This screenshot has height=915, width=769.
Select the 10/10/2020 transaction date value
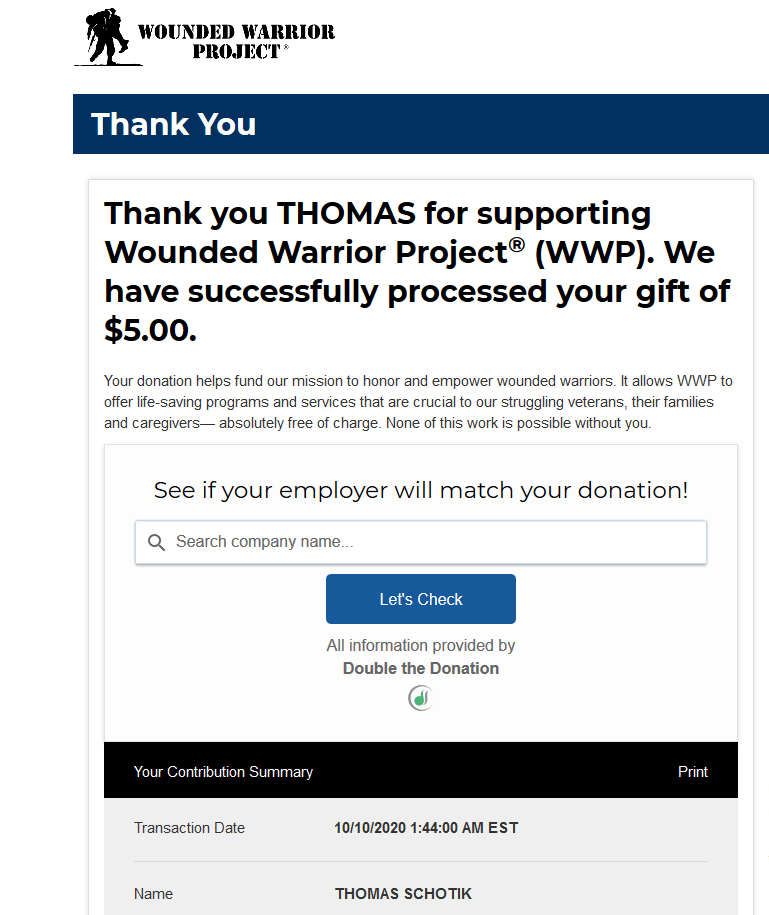(426, 828)
